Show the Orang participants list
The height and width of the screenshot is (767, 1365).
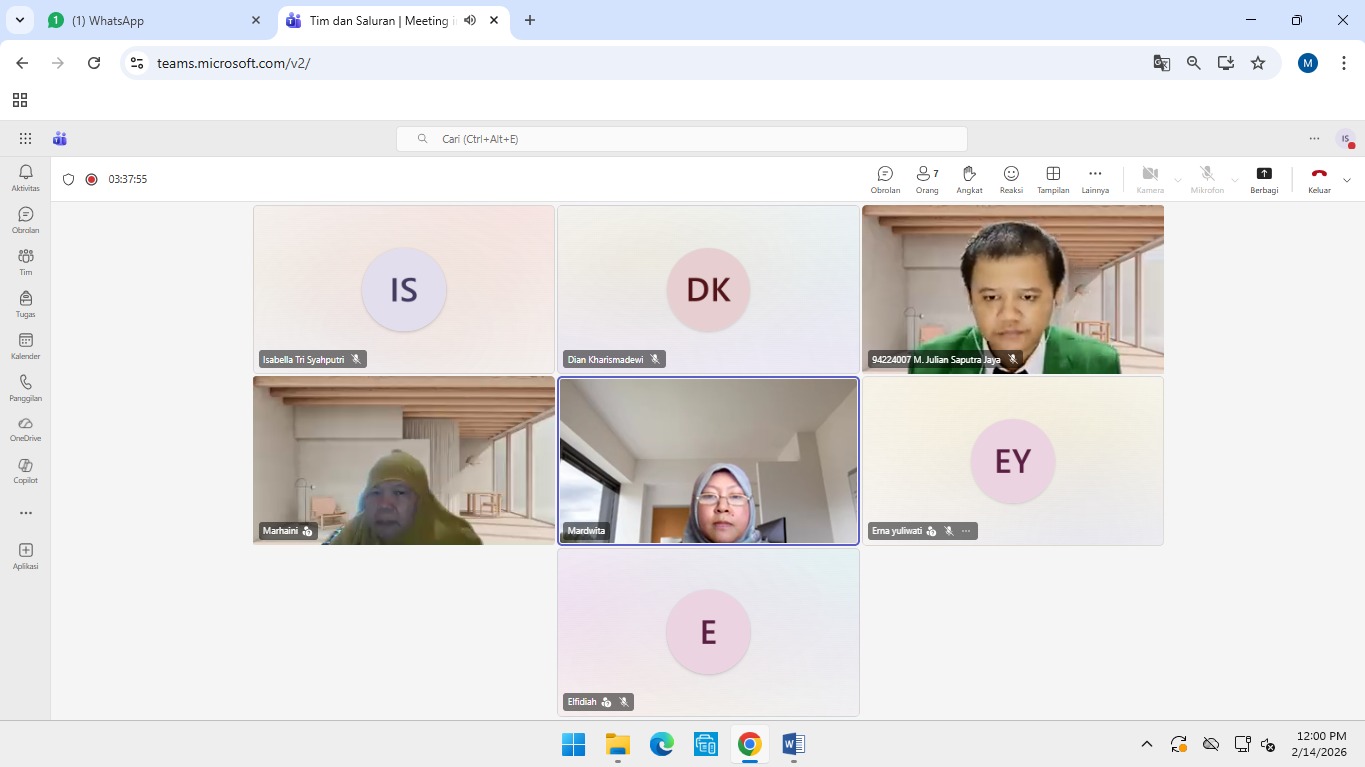pyautogui.click(x=927, y=179)
